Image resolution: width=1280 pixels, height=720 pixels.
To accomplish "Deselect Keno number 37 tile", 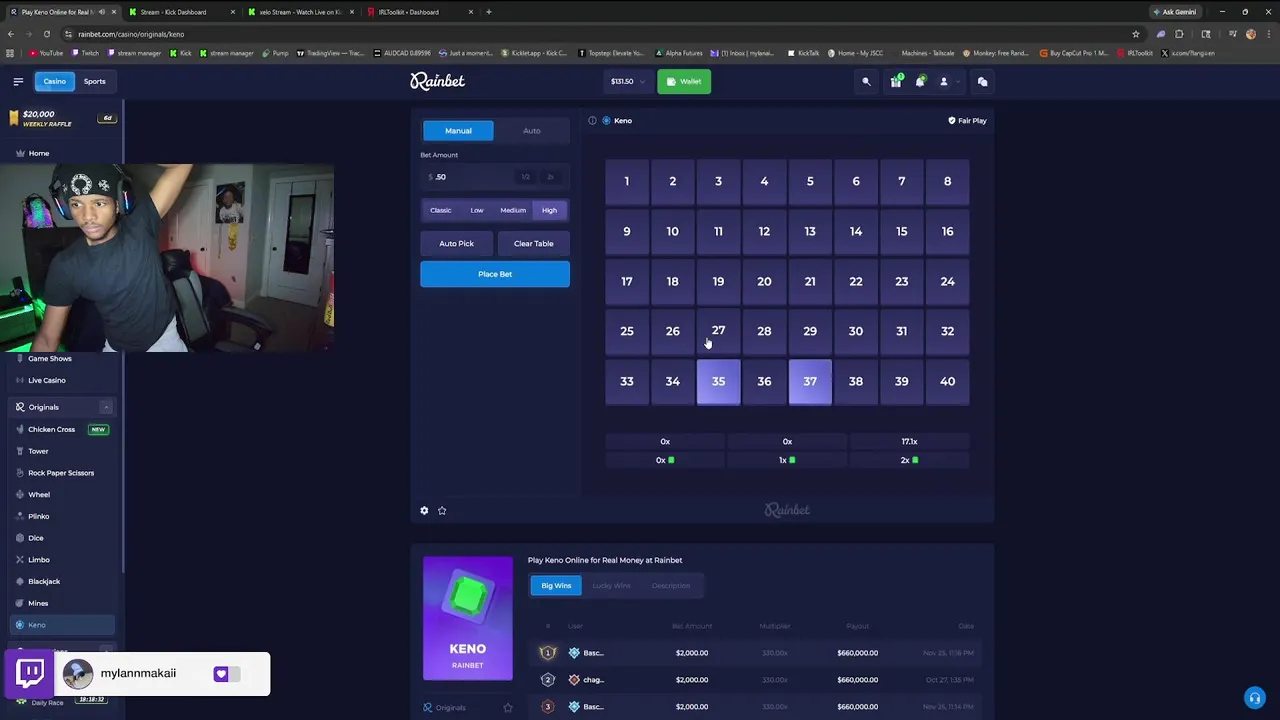I will [x=810, y=381].
